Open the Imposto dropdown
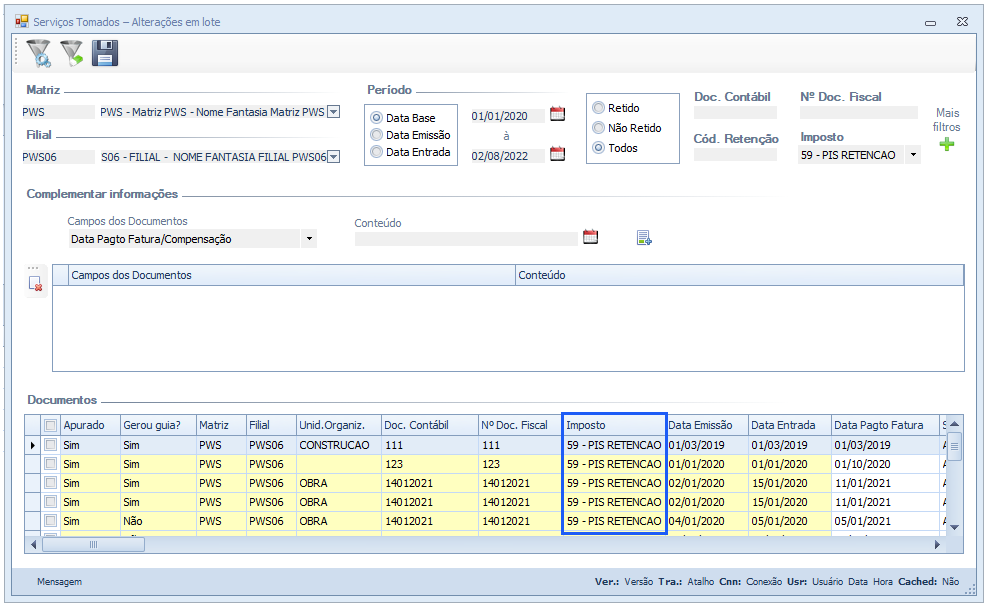The height and width of the screenshot is (604, 986). [913, 155]
